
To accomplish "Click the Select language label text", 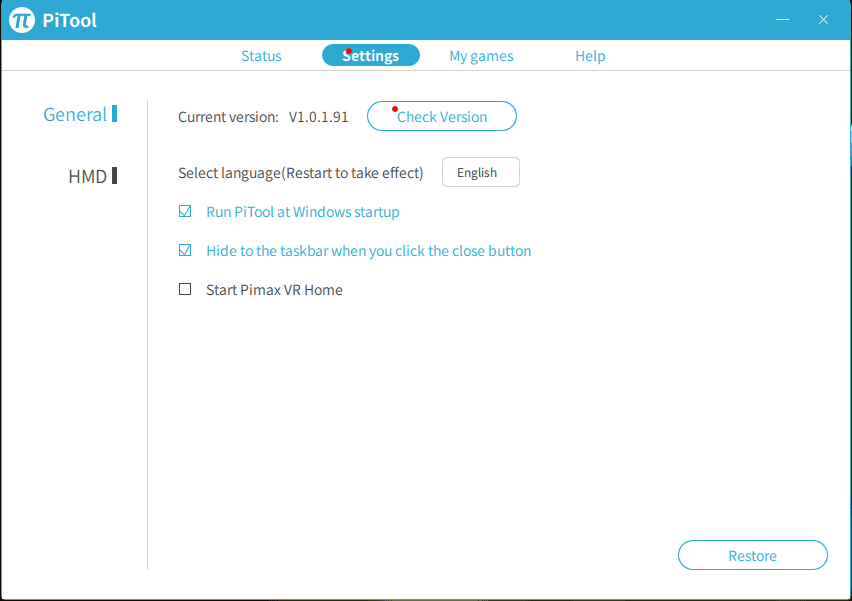I will click(x=300, y=173).
